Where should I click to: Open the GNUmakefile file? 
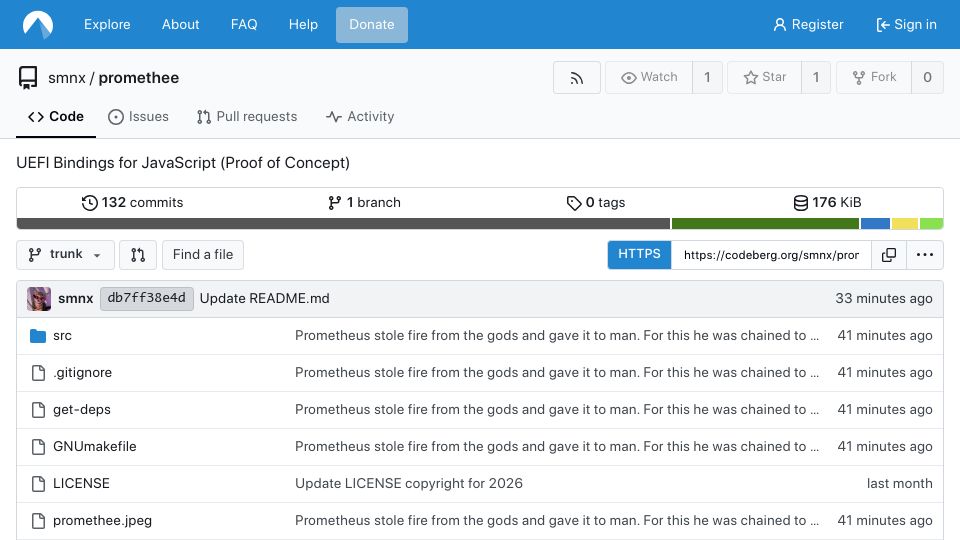pos(95,447)
